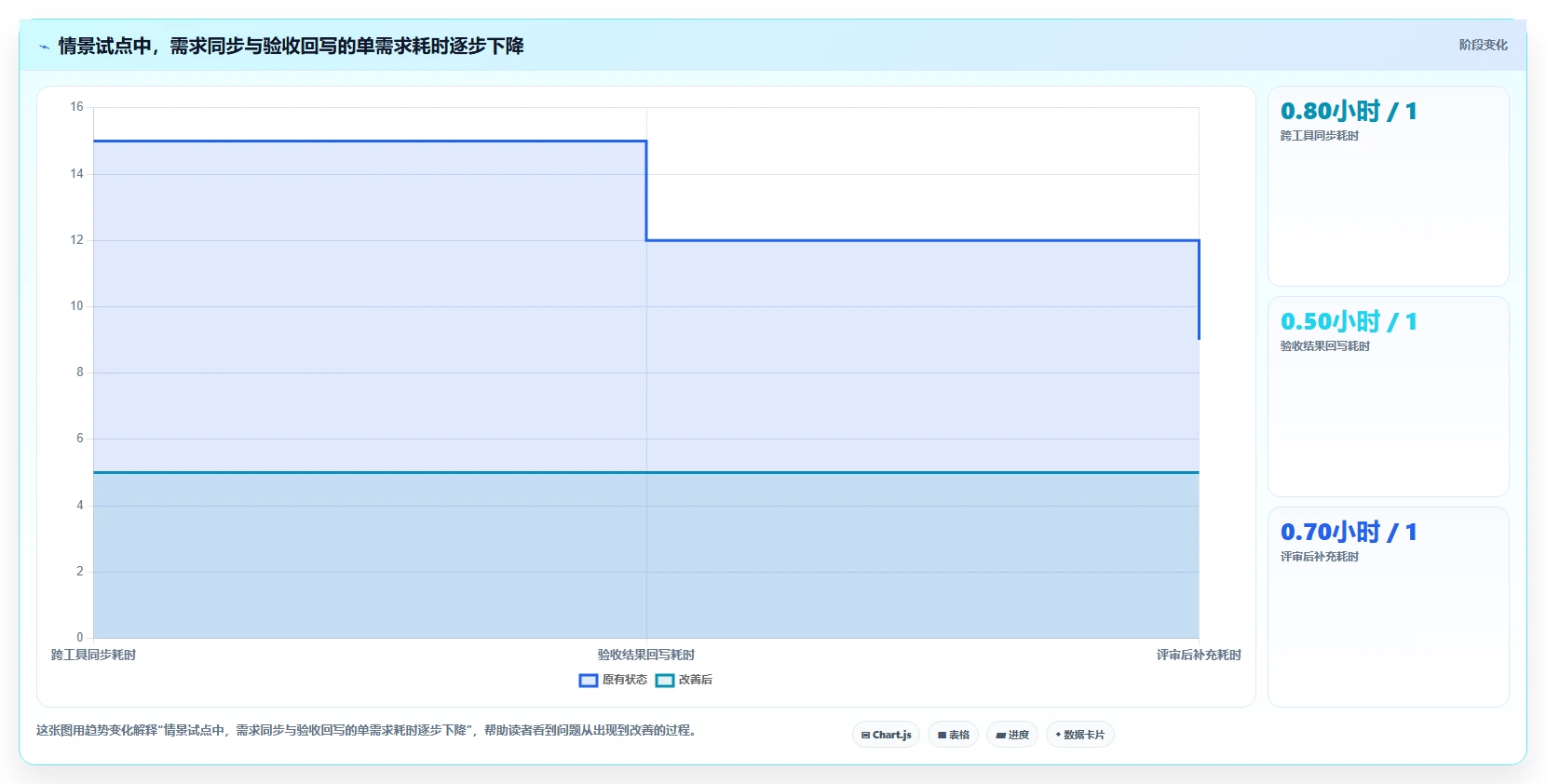
Task: Open the 0.50小时 / 1 data card
Action: 1389,397
